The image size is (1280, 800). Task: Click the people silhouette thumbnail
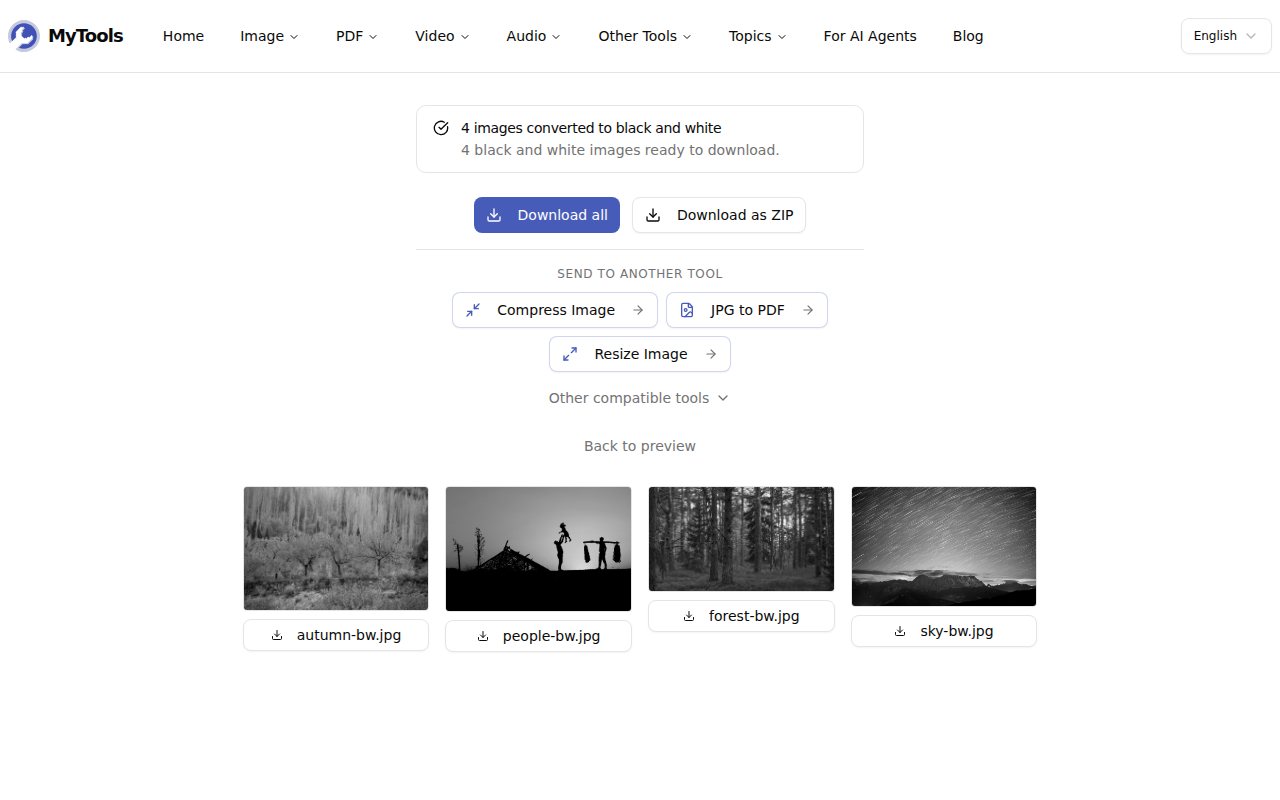click(x=538, y=549)
